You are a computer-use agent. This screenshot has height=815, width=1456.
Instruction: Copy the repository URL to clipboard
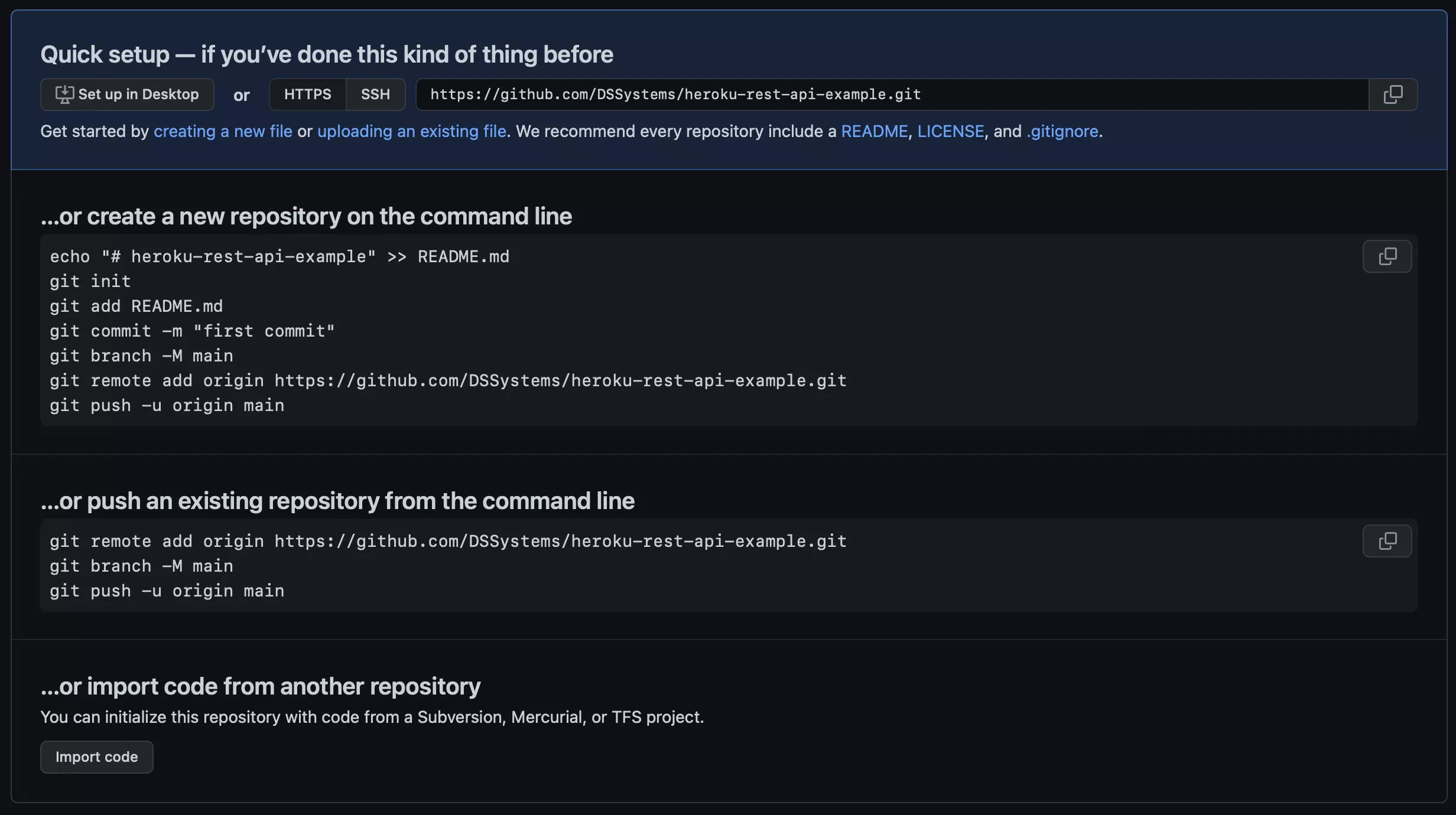(1393, 94)
